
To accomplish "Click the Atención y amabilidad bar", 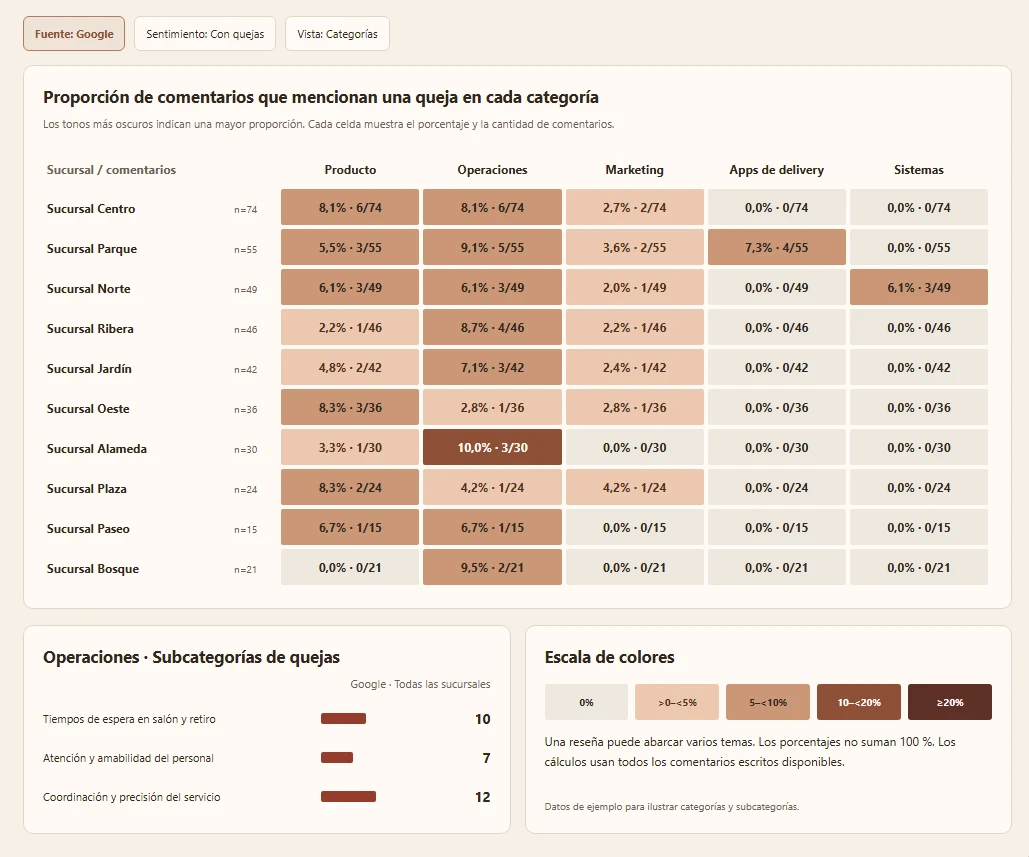I will pyautogui.click(x=337, y=757).
